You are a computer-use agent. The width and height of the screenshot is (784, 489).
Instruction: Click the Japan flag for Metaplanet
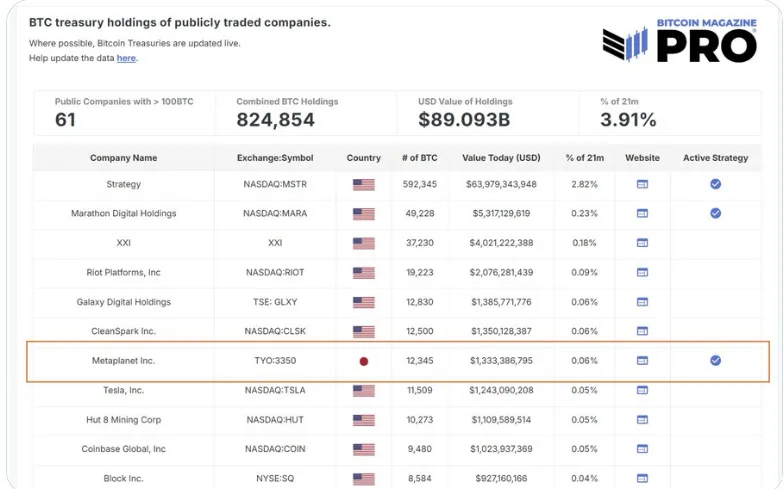(x=364, y=361)
